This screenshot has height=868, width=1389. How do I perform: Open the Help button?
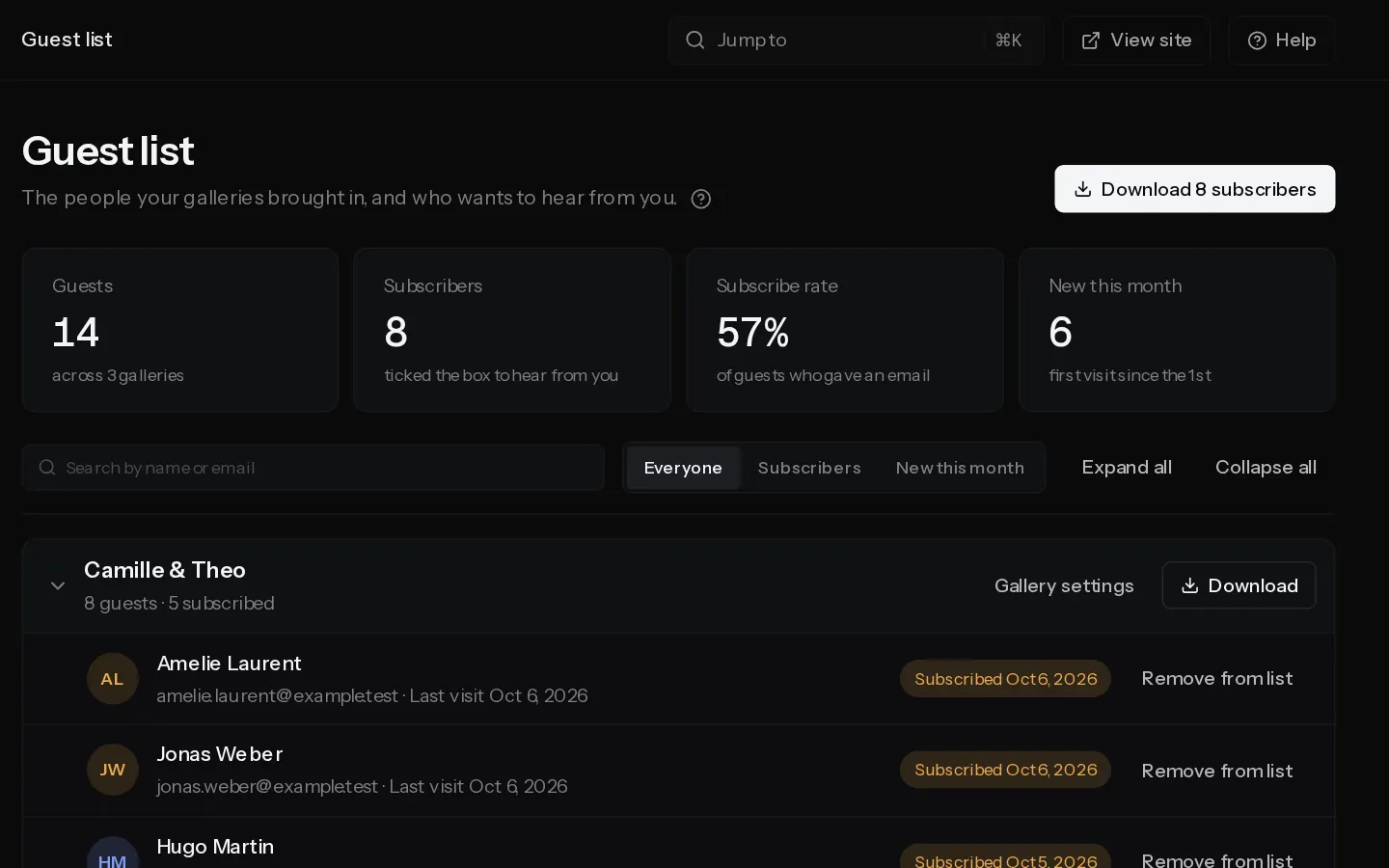pos(1282,41)
